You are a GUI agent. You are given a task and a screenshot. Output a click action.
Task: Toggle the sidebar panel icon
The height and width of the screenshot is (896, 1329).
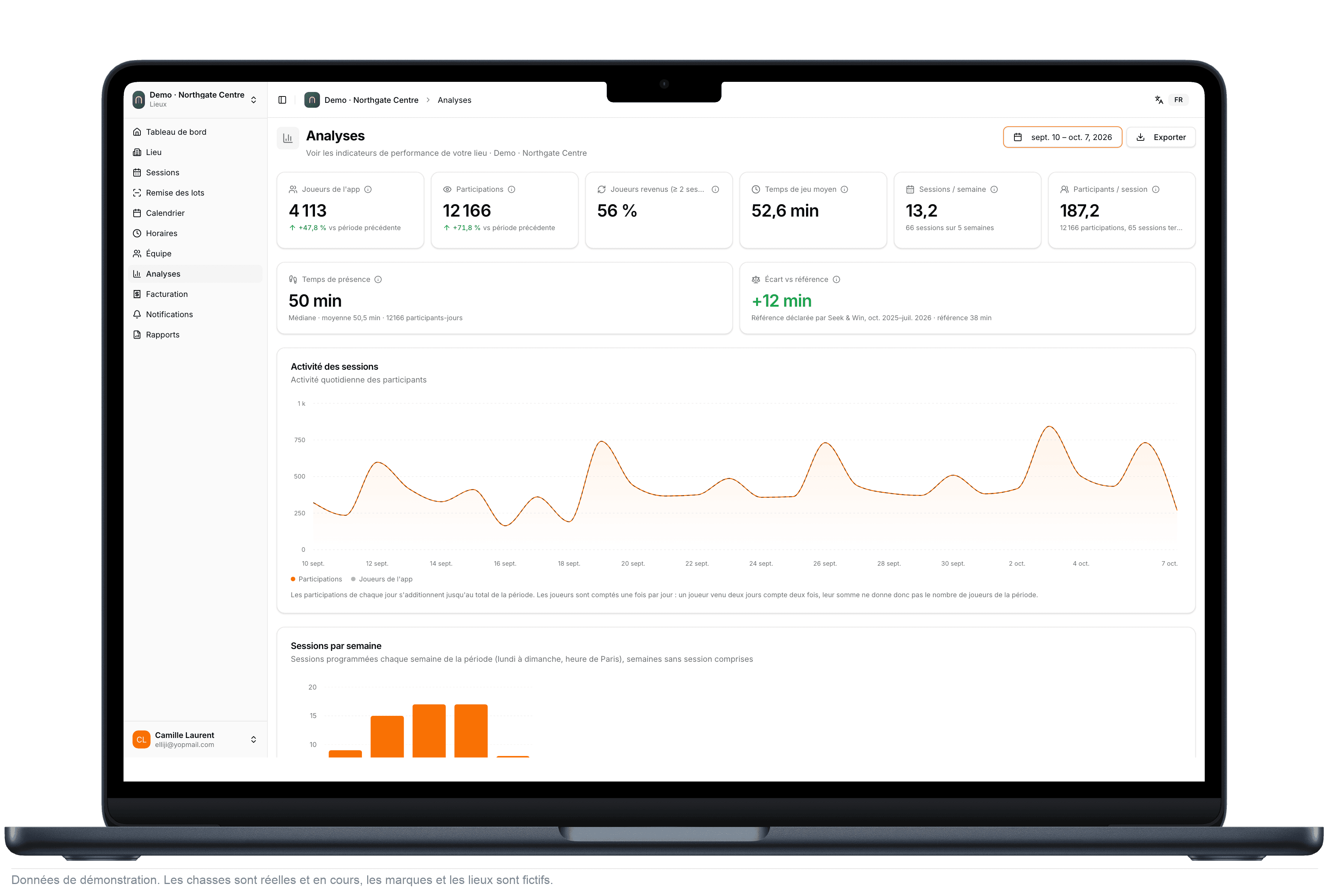click(x=282, y=100)
